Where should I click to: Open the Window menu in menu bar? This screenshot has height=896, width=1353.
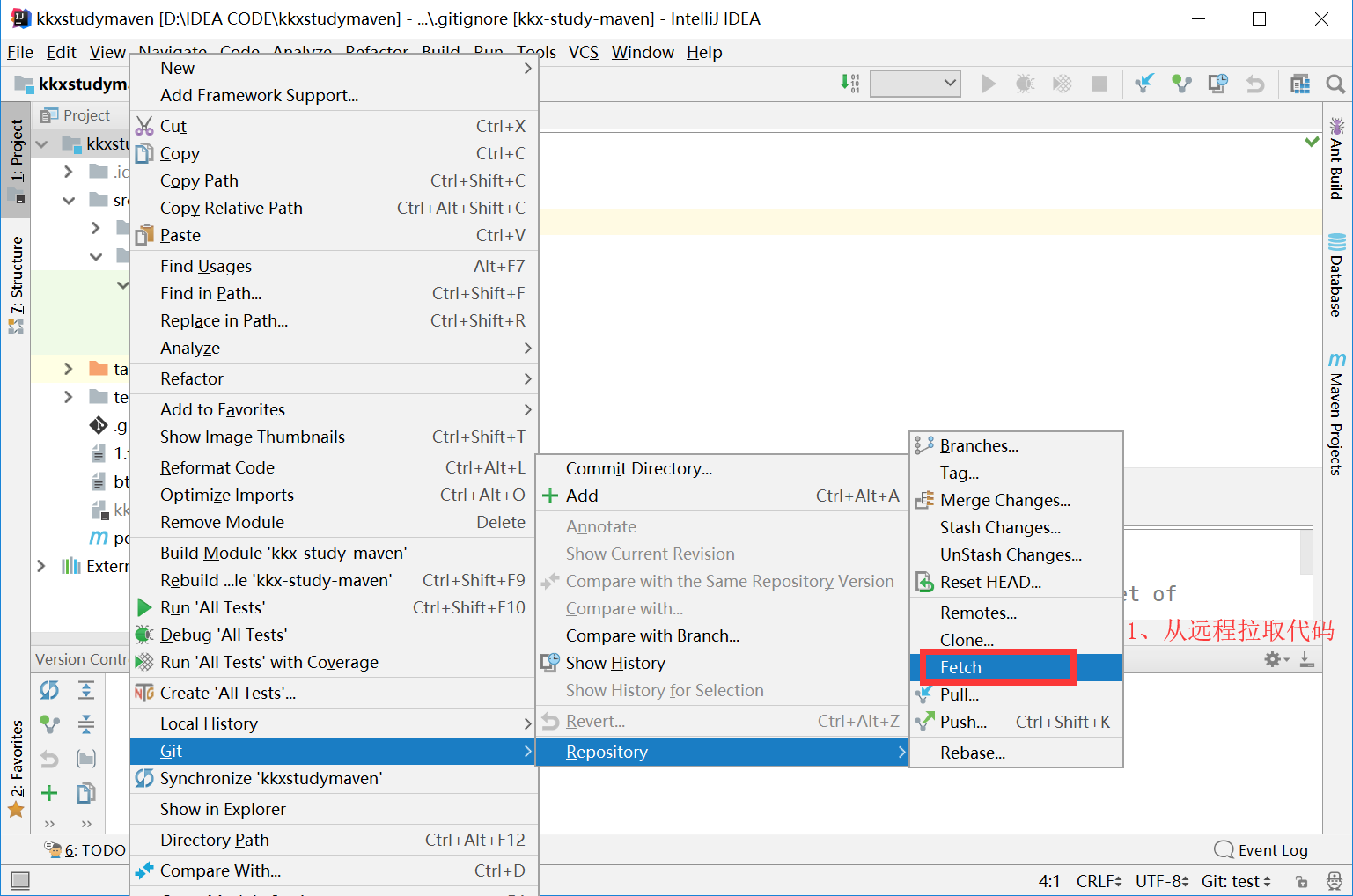(x=643, y=52)
